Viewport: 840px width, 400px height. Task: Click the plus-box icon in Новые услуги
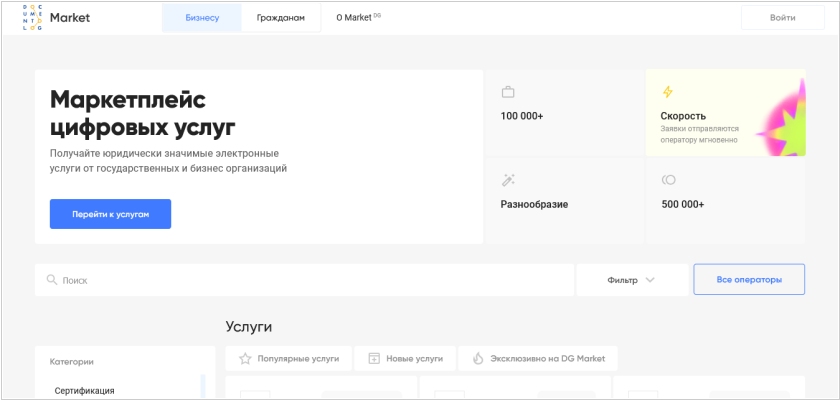click(374, 359)
